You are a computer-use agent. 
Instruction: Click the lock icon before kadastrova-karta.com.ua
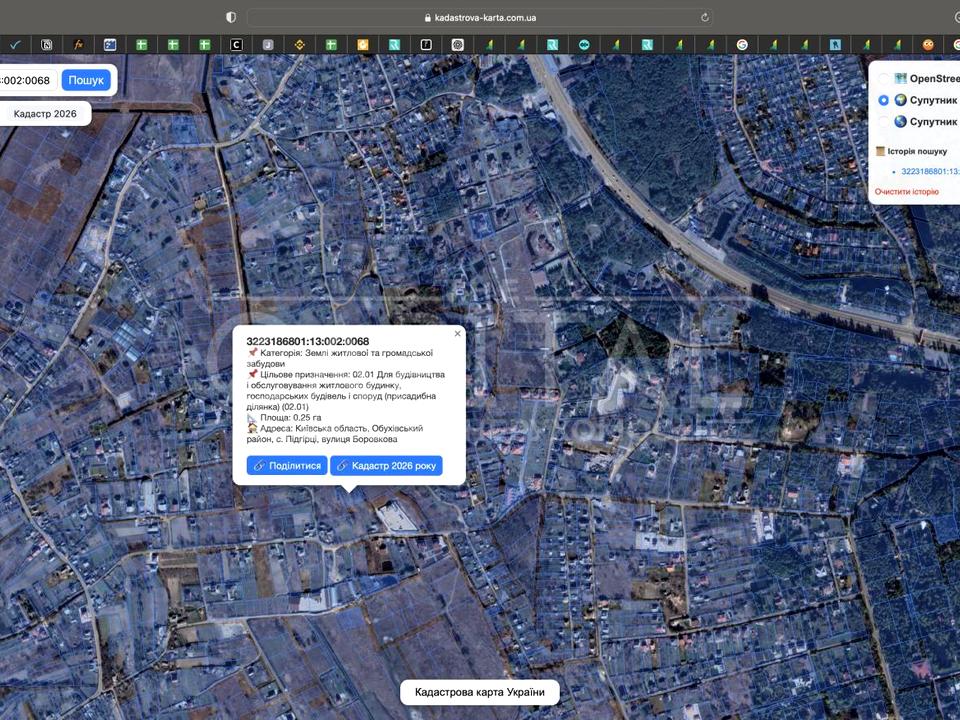point(428,18)
